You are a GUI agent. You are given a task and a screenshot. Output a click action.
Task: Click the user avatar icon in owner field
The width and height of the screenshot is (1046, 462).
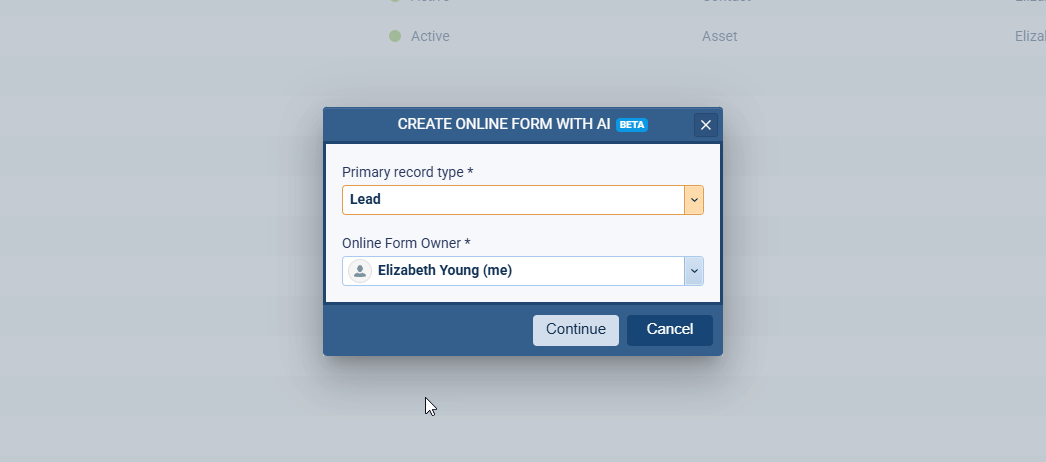tap(360, 271)
